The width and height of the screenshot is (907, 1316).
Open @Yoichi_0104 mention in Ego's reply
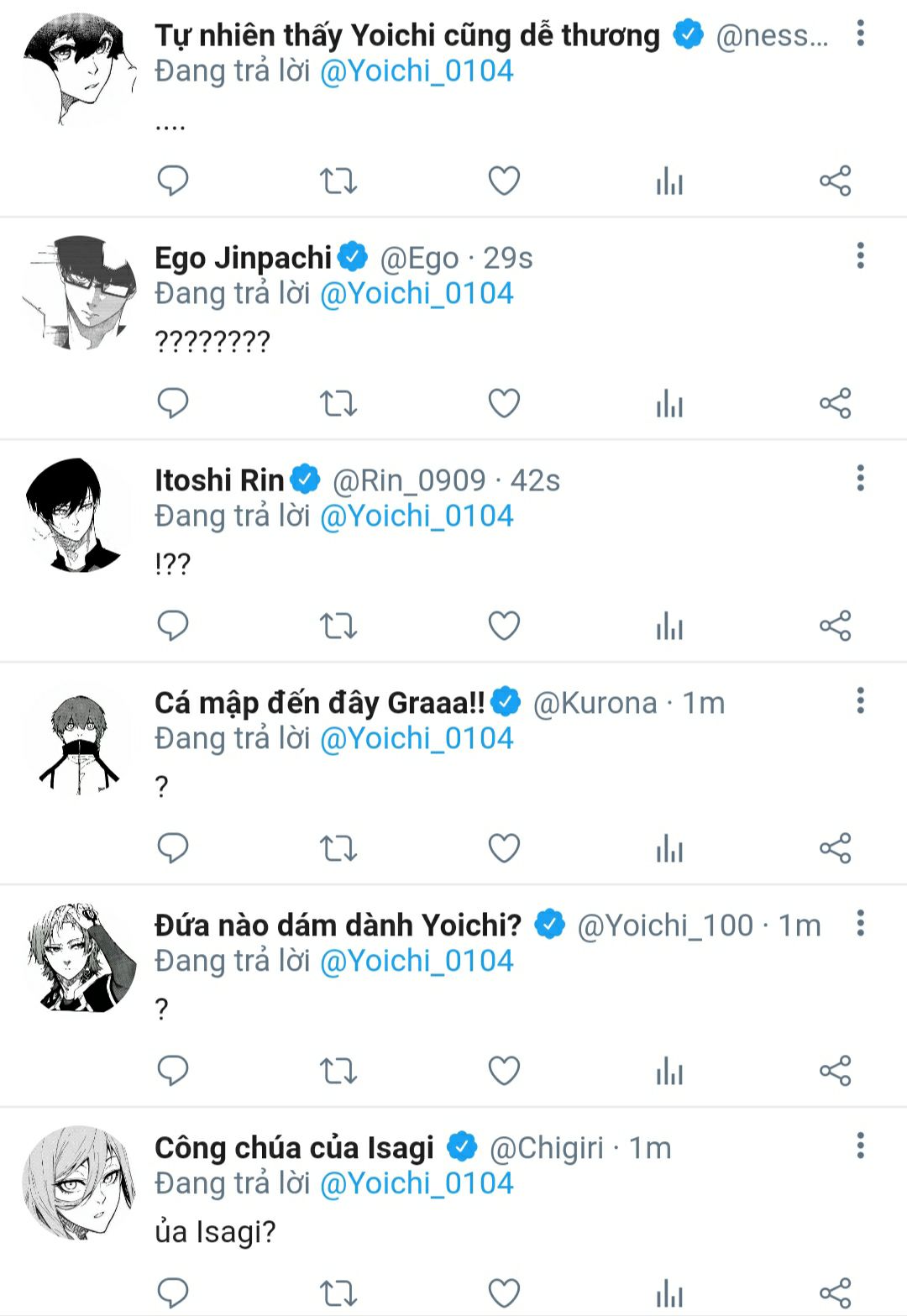click(417, 293)
